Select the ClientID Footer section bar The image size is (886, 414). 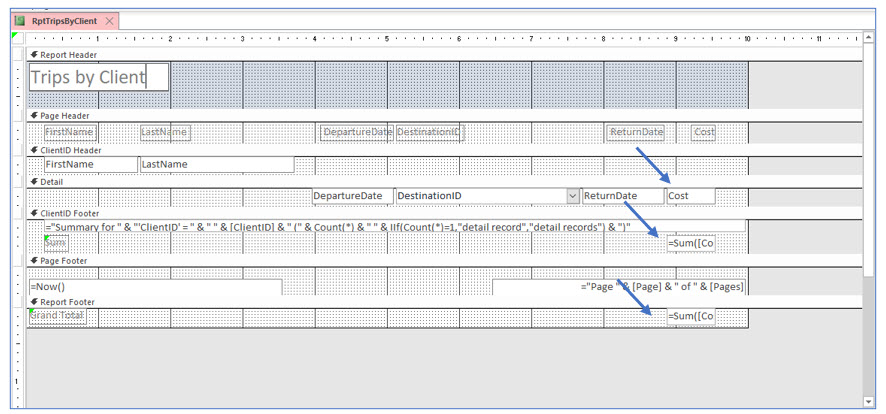(x=444, y=214)
